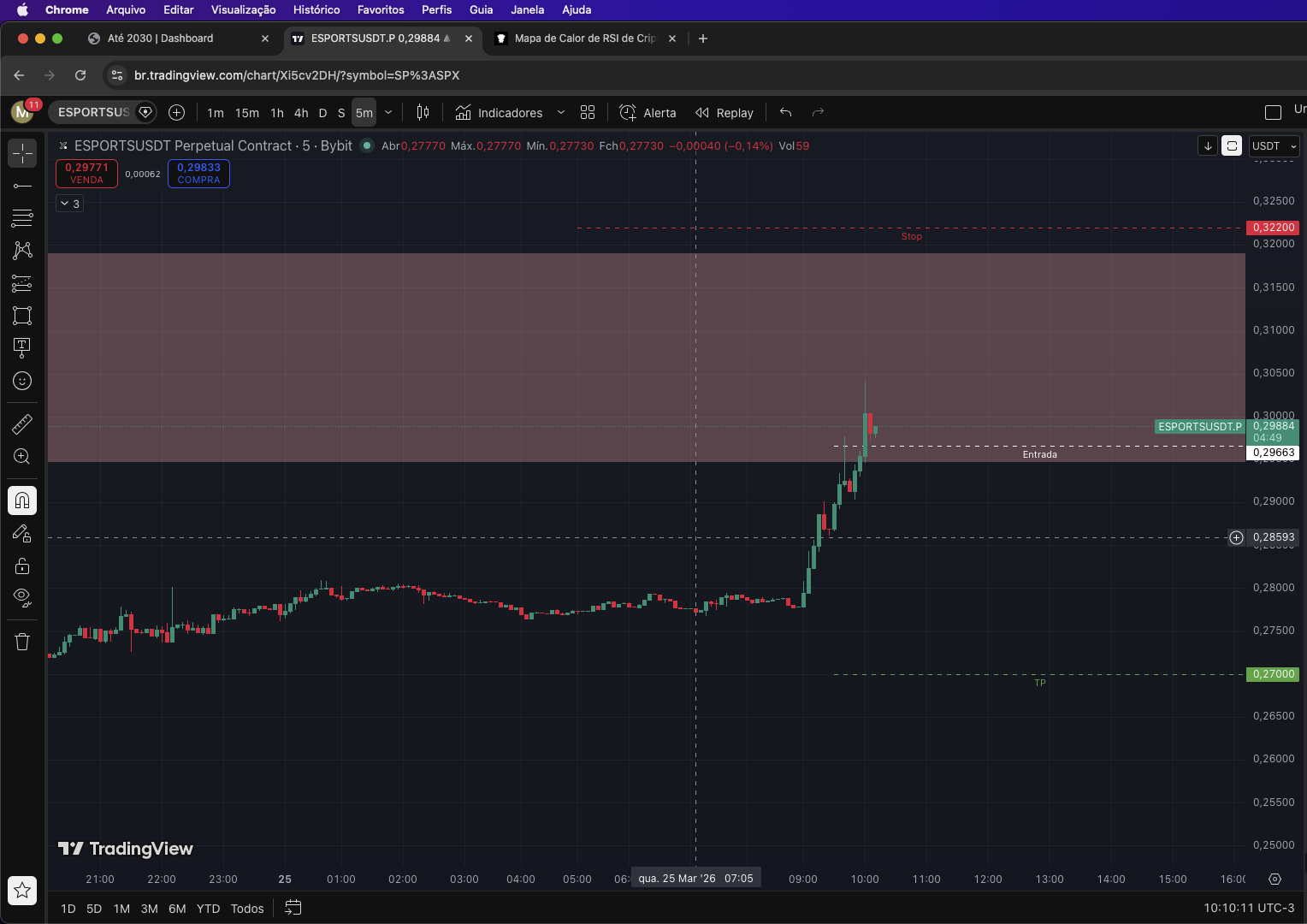Open the favorites star panel
The width and height of the screenshot is (1307, 924).
[x=22, y=891]
